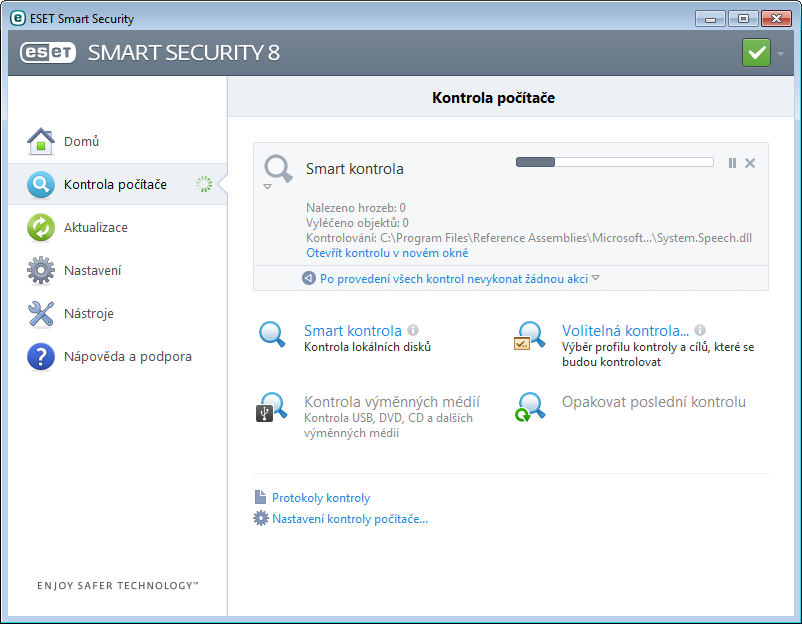Image resolution: width=802 pixels, height=624 pixels.
Task: Click the Kontrola počítače page heading
Action: (x=493, y=98)
